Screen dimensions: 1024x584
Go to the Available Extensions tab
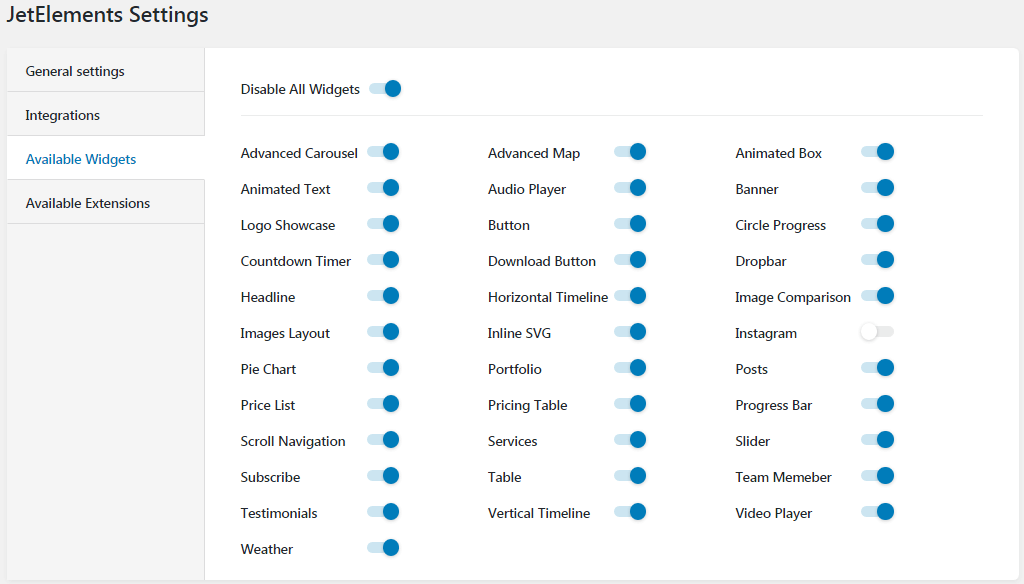pyautogui.click(x=106, y=203)
